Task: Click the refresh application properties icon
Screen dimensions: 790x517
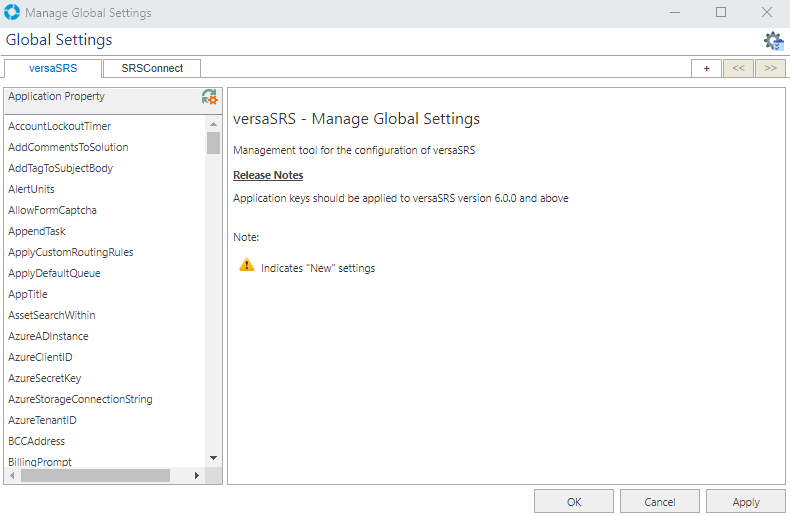Action: tap(209, 97)
